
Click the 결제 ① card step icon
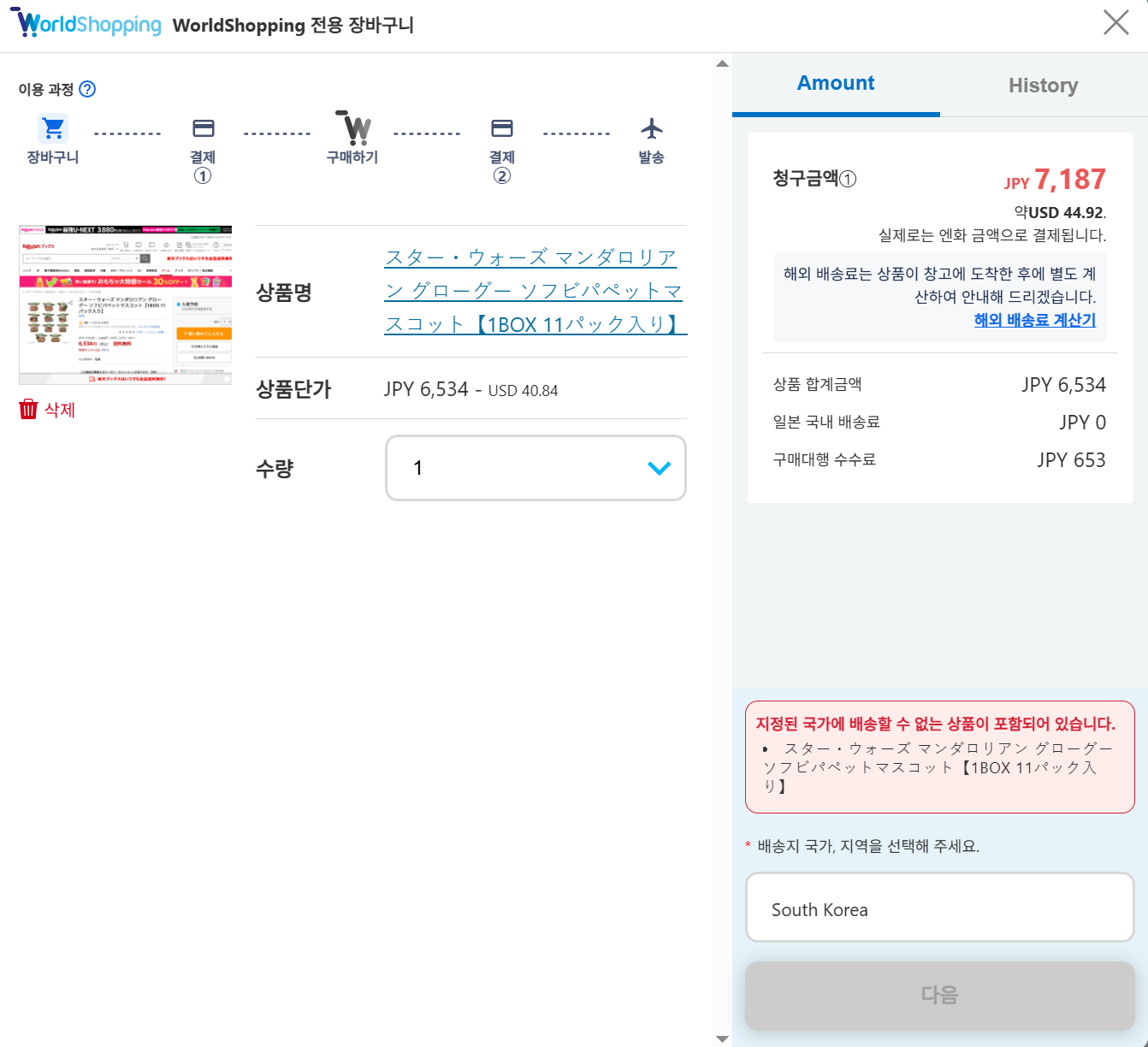203,128
